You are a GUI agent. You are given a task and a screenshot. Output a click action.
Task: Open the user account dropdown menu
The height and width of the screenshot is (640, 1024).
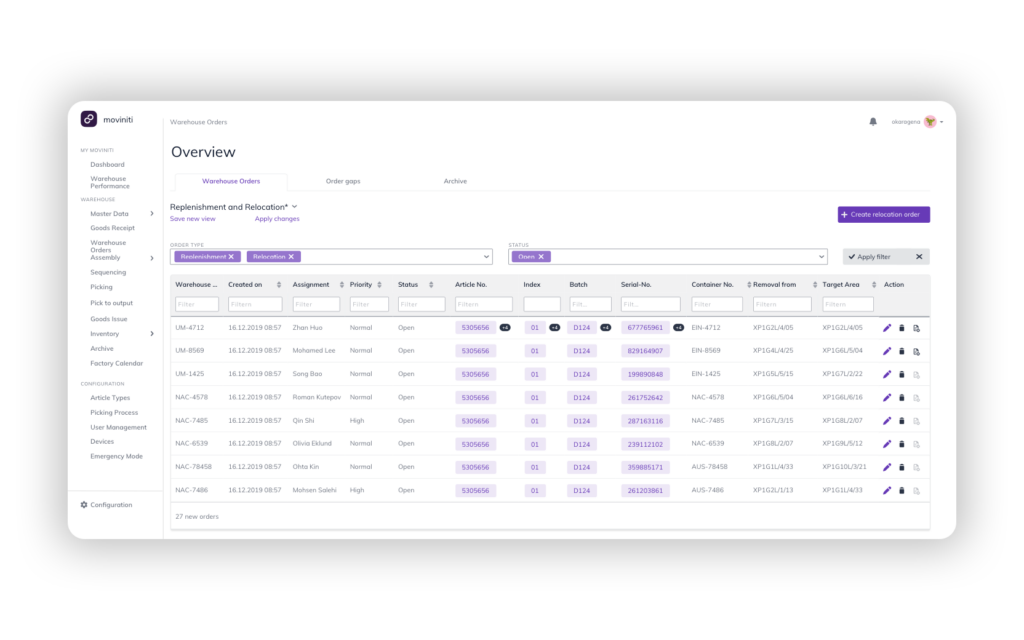[x=942, y=122]
